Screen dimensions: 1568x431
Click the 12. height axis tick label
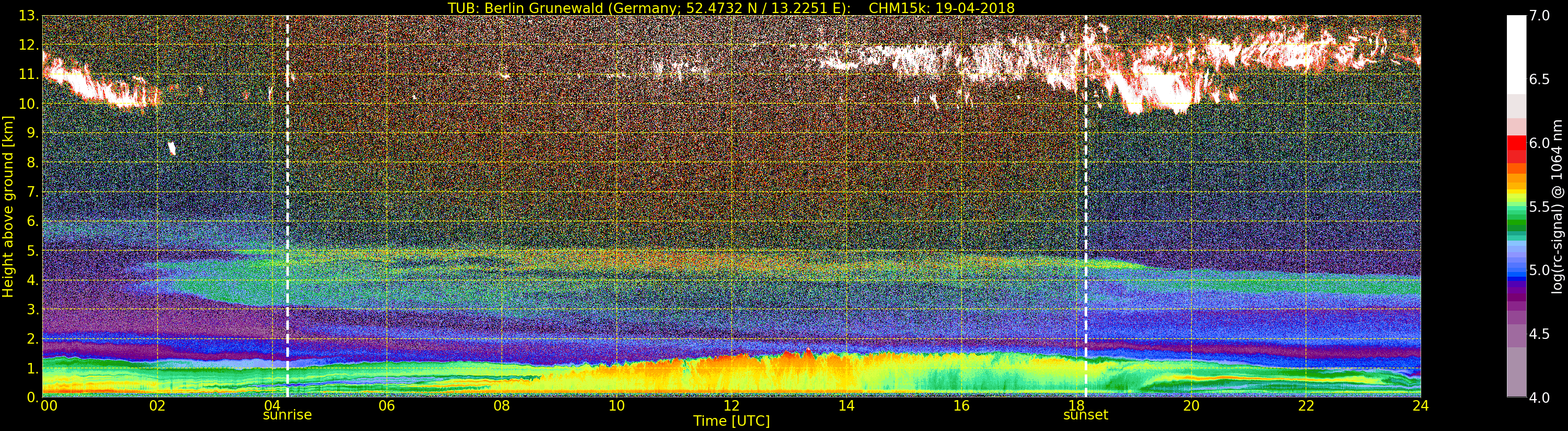pyautogui.click(x=29, y=45)
